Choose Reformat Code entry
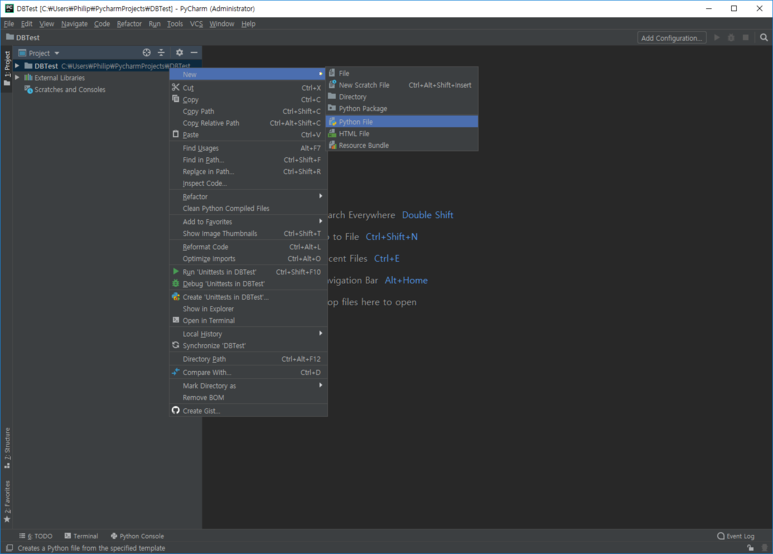The image size is (773, 554). click(248, 247)
